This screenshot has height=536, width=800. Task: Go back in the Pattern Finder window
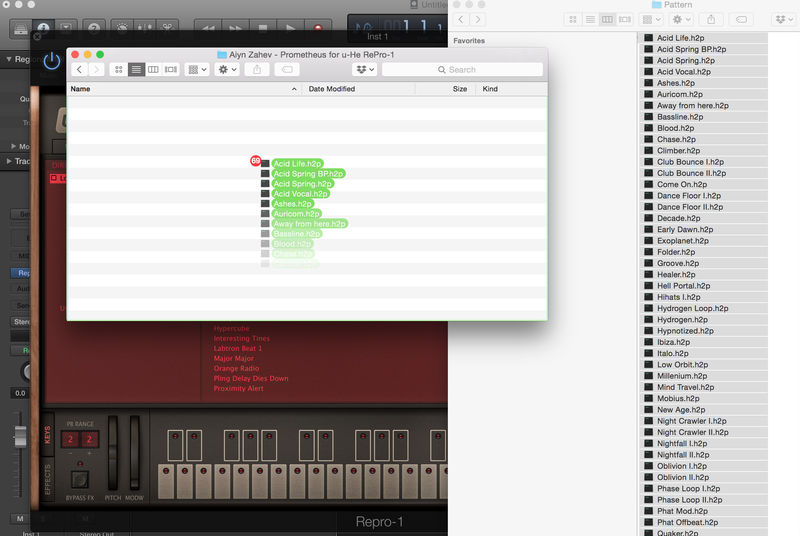461,19
